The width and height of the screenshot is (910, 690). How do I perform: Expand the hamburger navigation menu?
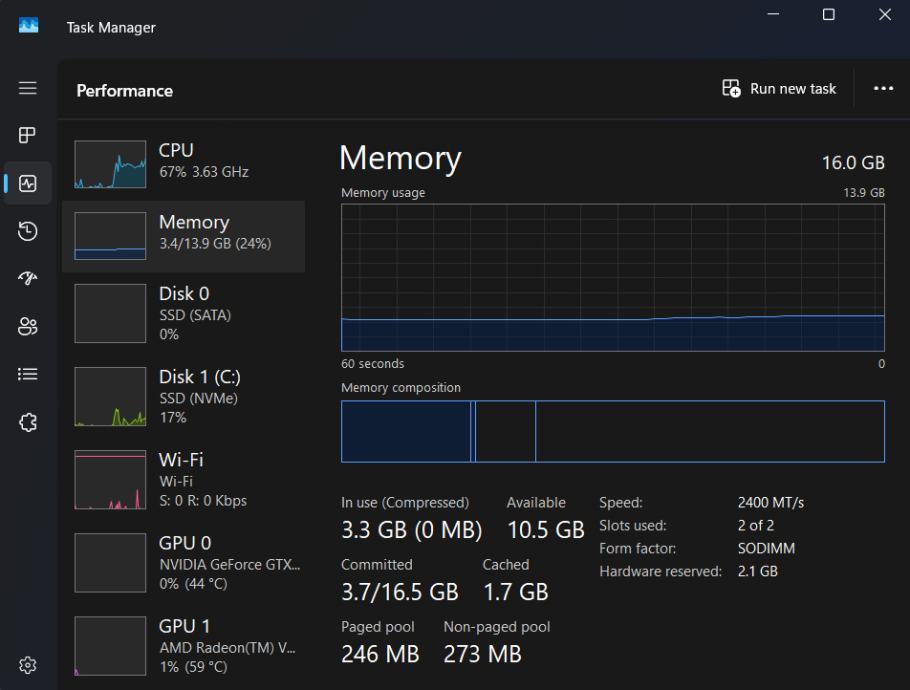coord(28,88)
